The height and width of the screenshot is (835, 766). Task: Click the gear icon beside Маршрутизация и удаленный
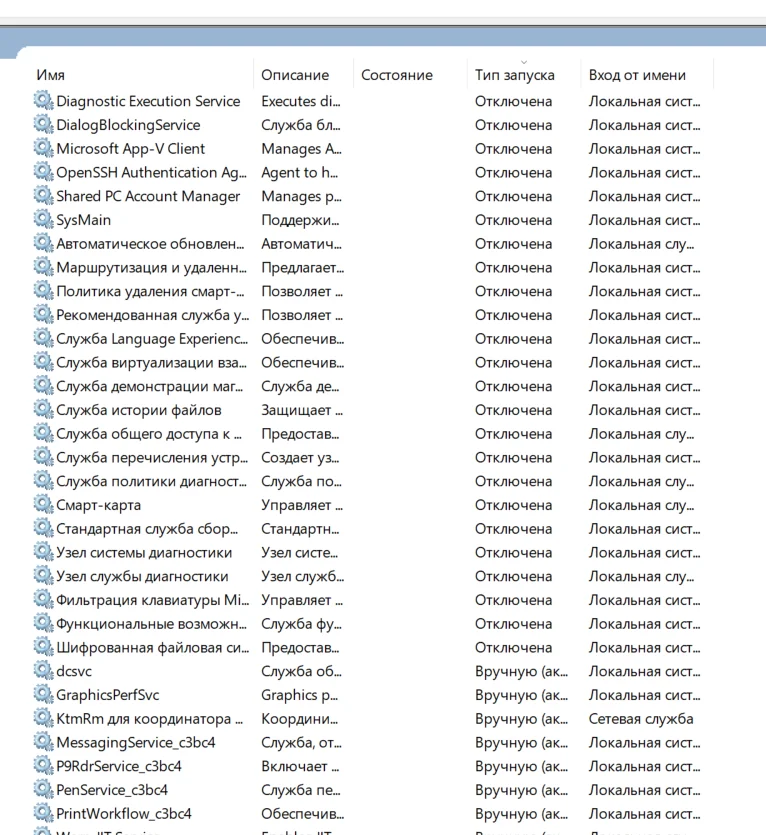point(43,267)
